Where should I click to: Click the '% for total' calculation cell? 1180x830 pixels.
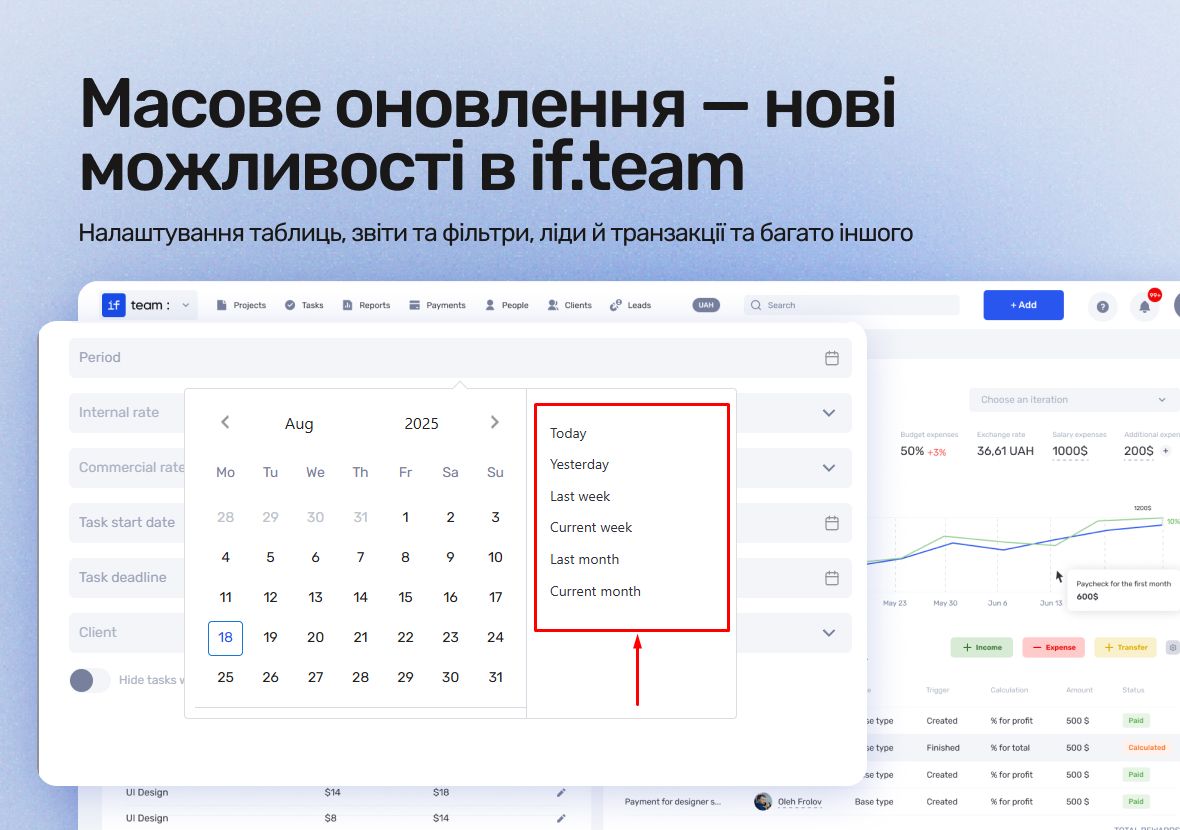[x=1010, y=748]
